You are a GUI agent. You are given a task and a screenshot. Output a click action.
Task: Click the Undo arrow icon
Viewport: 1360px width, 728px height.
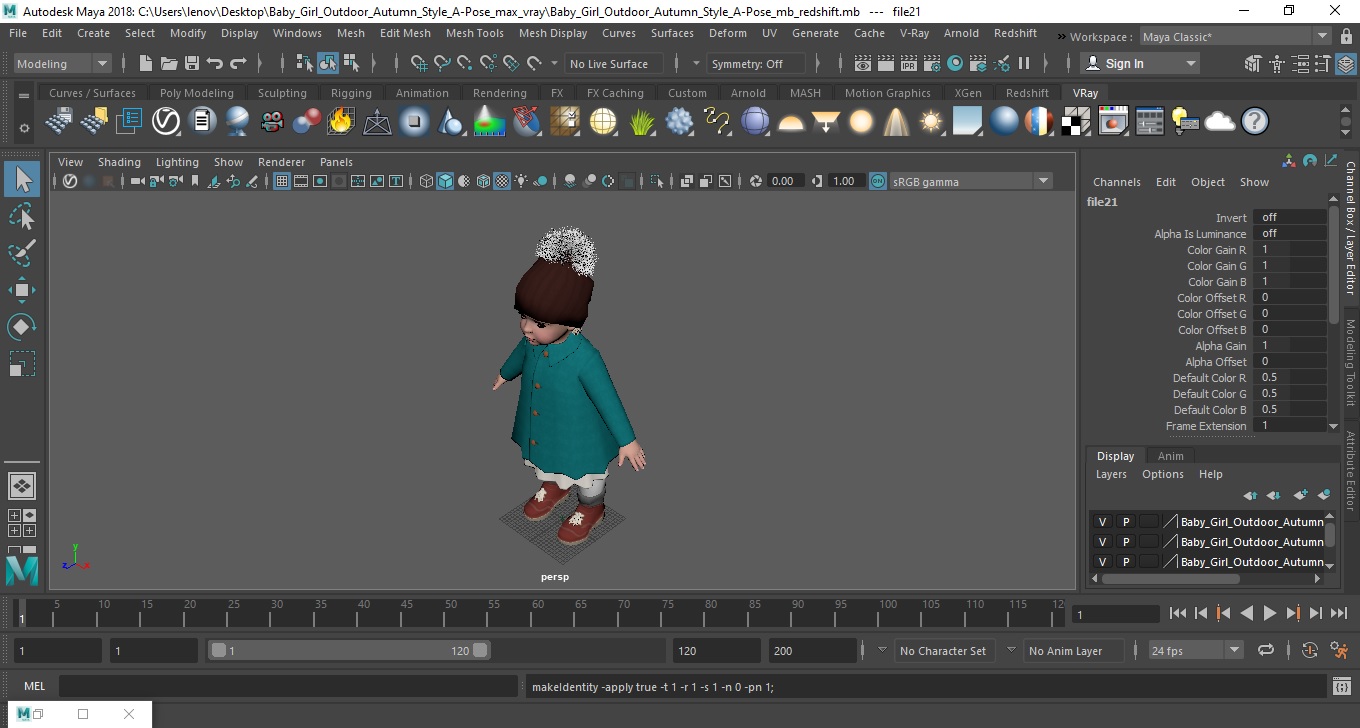pyautogui.click(x=215, y=63)
